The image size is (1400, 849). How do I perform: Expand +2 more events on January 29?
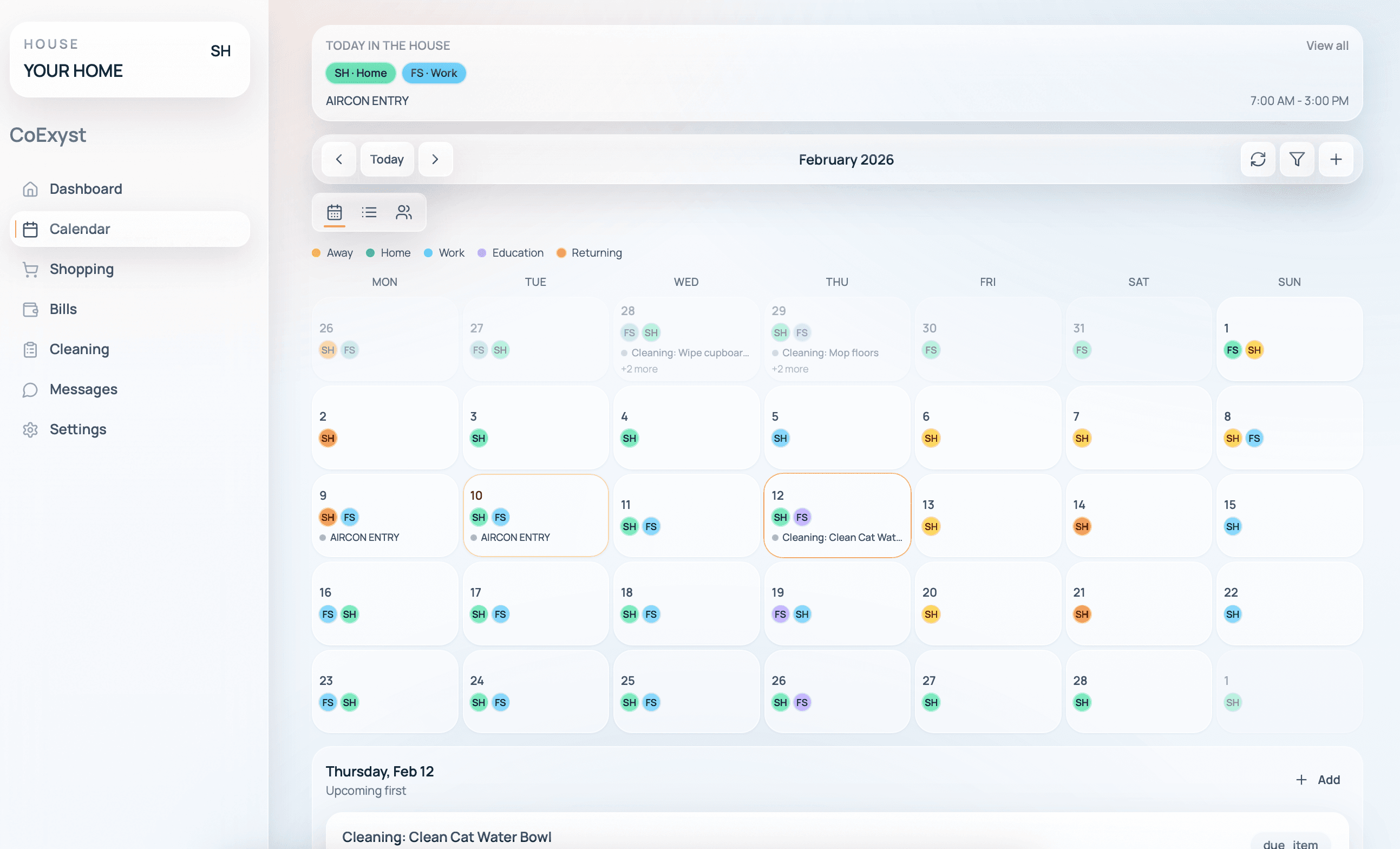(x=790, y=368)
